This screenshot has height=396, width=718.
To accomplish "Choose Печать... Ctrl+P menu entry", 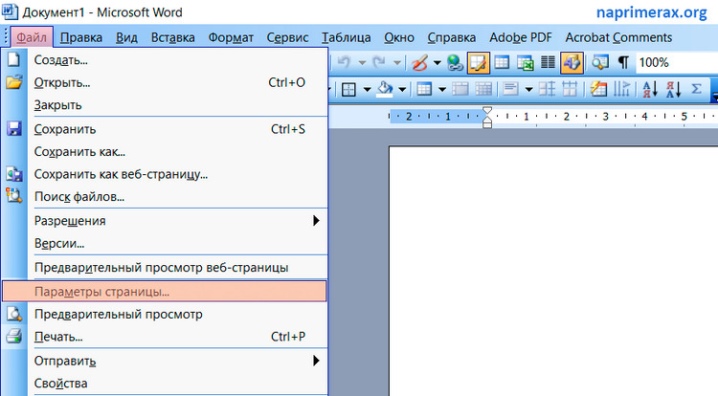I will point(164,337).
